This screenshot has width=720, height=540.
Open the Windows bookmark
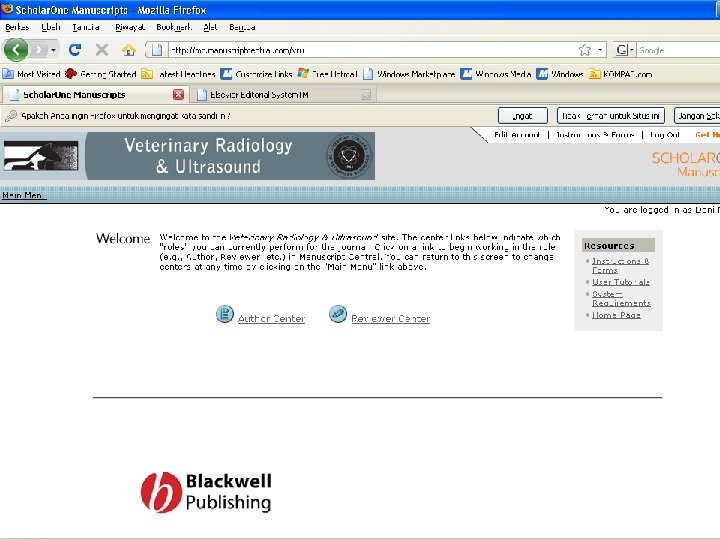(560, 74)
